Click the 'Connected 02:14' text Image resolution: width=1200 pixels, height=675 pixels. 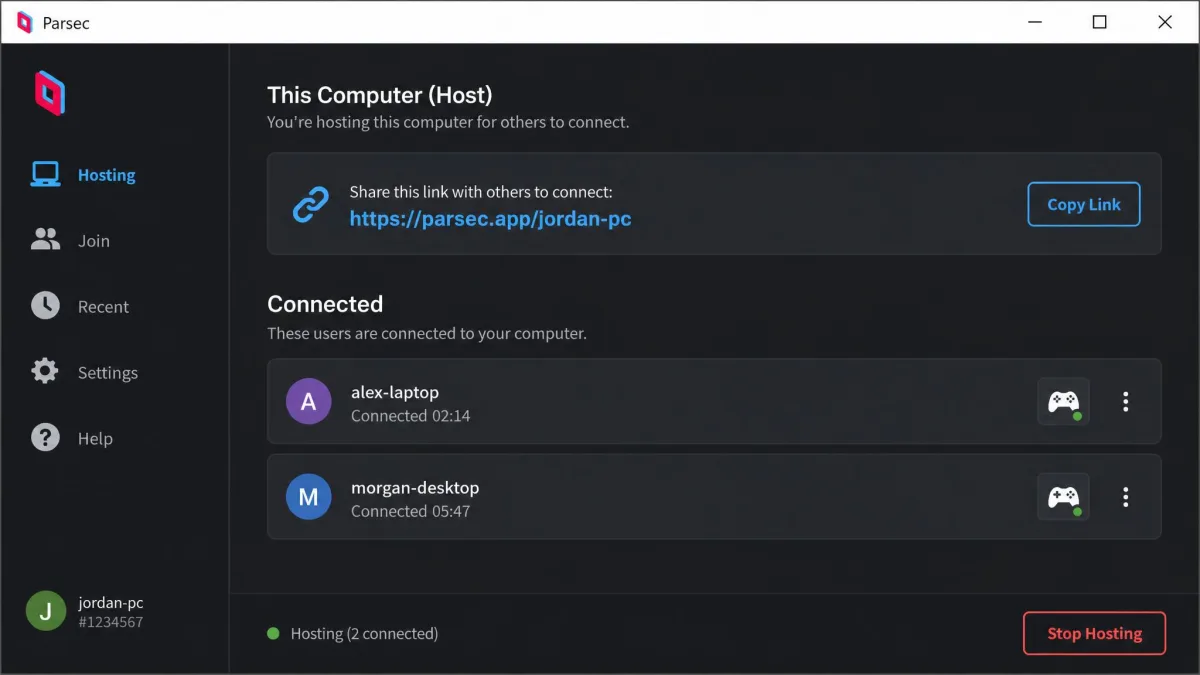click(410, 415)
